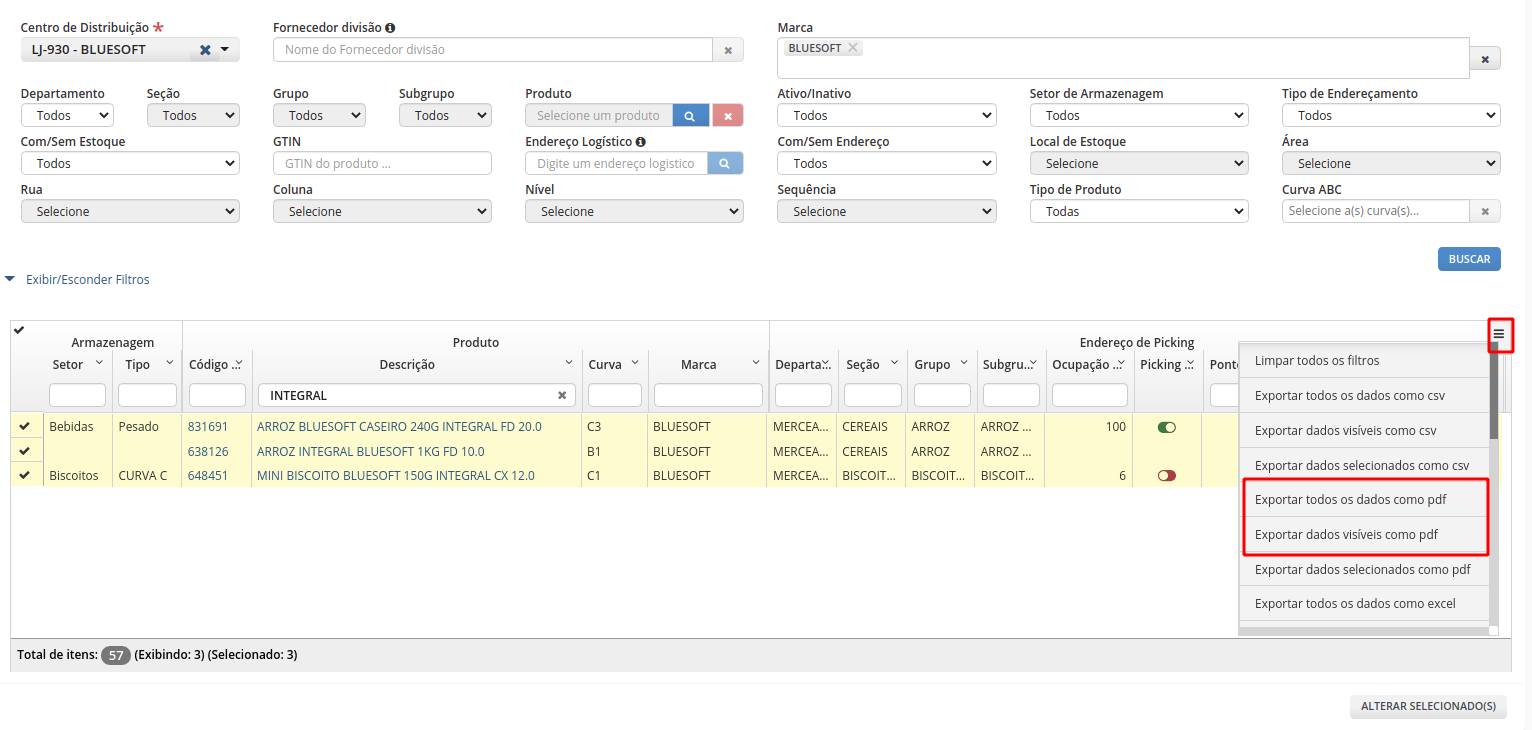The image size is (1532, 730).
Task: Click the red clear button for Produto
Action: (728, 116)
